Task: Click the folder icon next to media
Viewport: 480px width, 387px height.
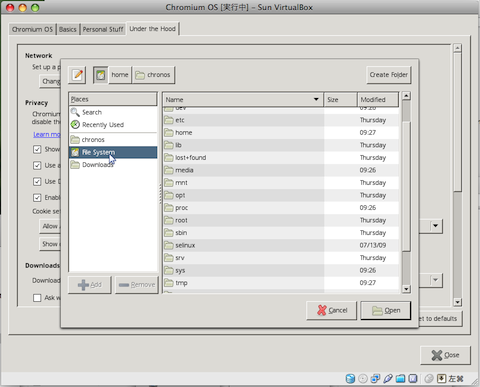Action: [169, 170]
